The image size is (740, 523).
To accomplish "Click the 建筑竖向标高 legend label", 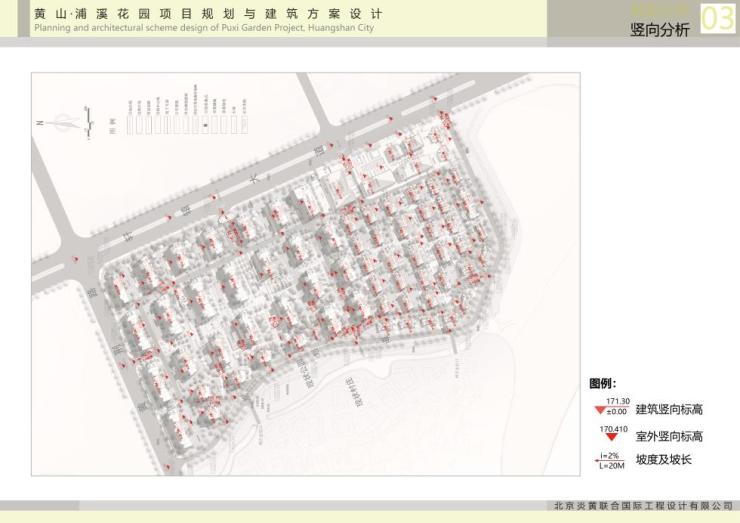I will (669, 409).
